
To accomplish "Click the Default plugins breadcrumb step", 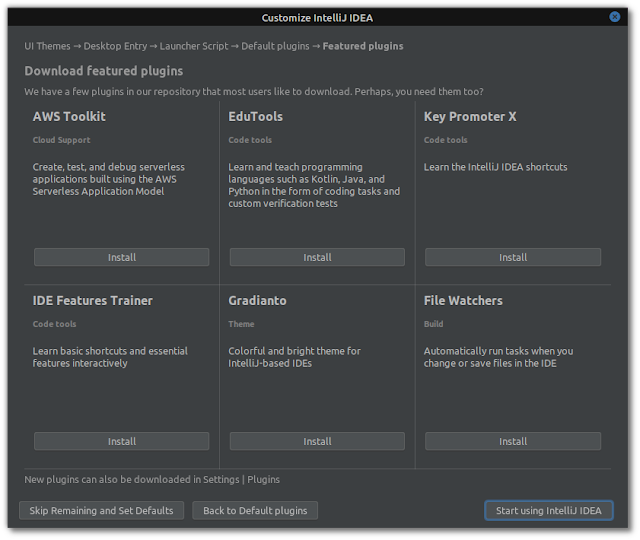I will point(275,46).
